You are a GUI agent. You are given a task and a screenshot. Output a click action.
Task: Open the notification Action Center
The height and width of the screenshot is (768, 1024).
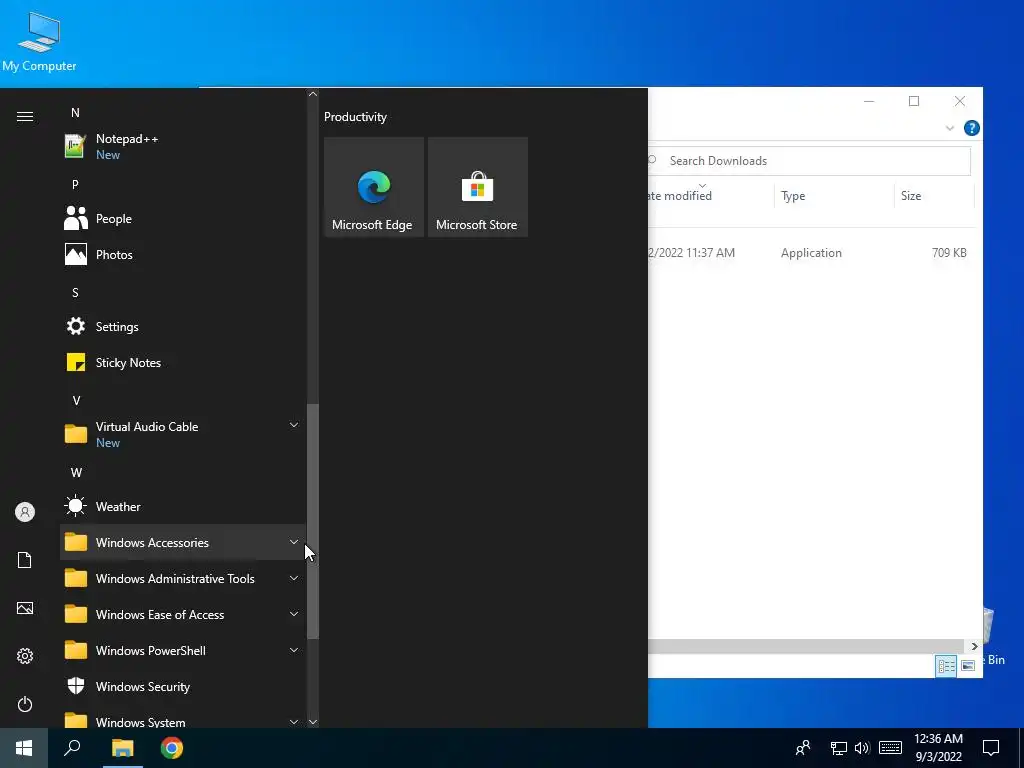point(991,748)
